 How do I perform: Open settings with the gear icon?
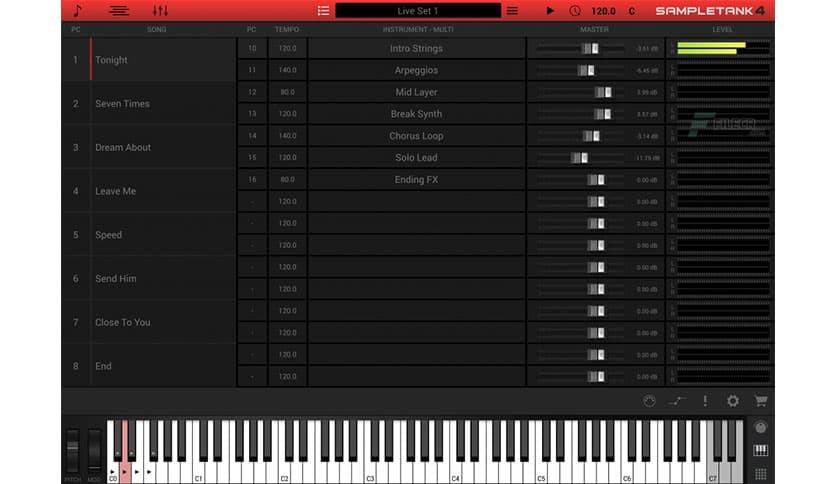tap(733, 401)
